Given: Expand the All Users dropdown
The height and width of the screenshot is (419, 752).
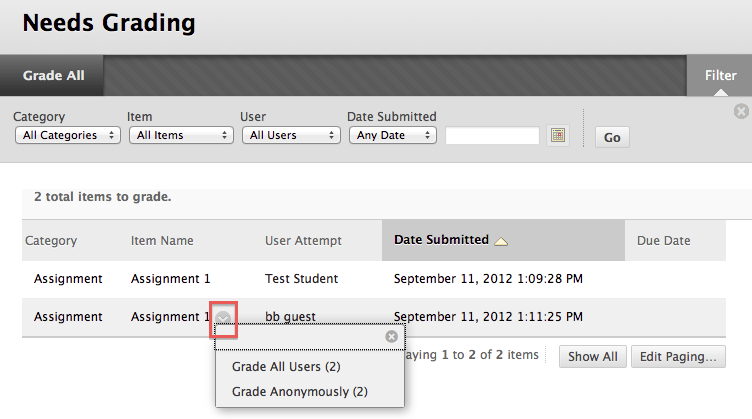Looking at the screenshot, I should click(x=291, y=135).
